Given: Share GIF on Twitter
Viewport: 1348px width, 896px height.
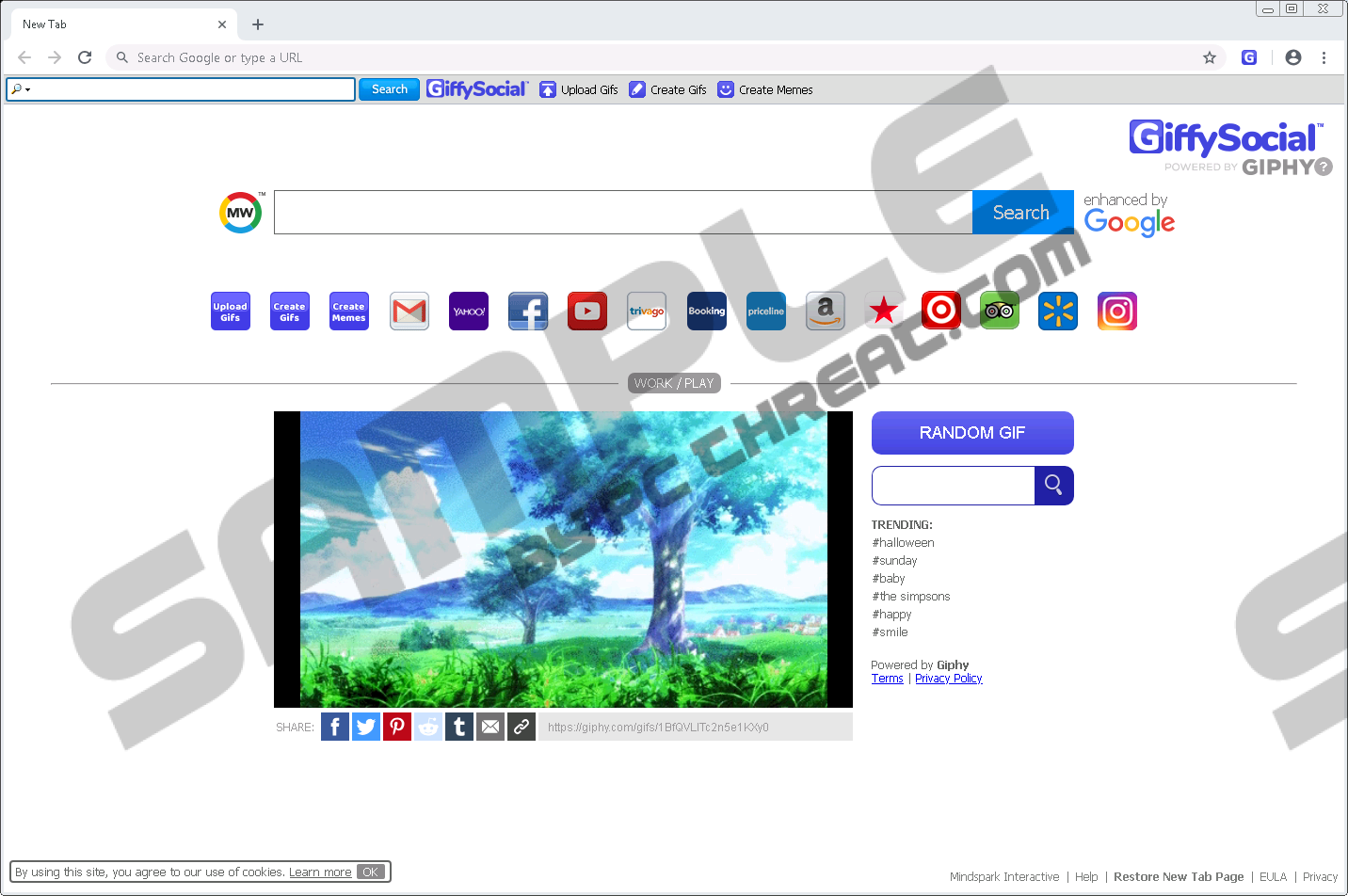Looking at the screenshot, I should click(x=366, y=727).
